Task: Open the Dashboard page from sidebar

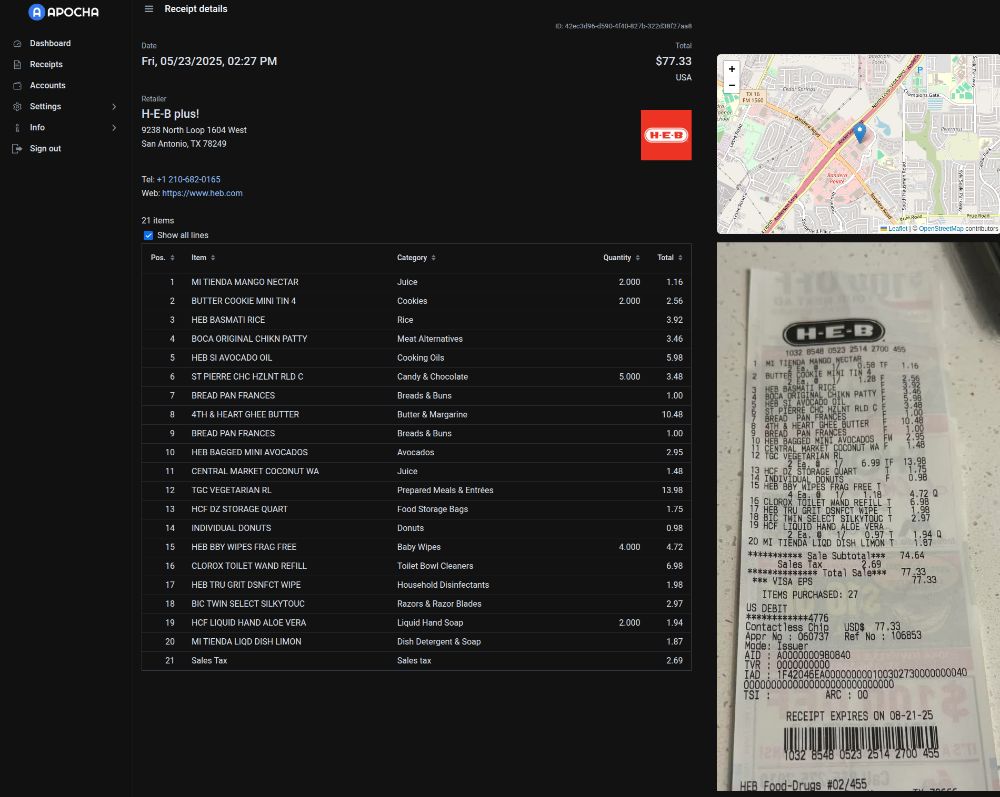Action: (x=50, y=43)
